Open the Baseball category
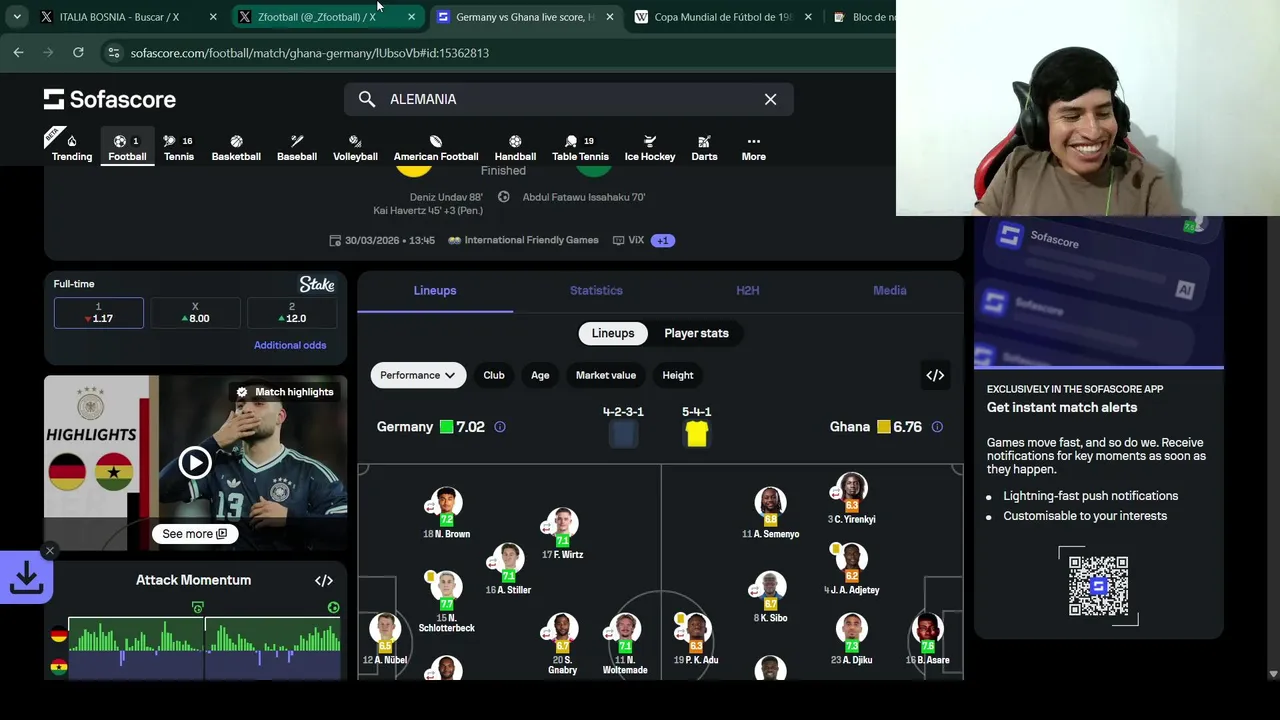 (x=297, y=148)
